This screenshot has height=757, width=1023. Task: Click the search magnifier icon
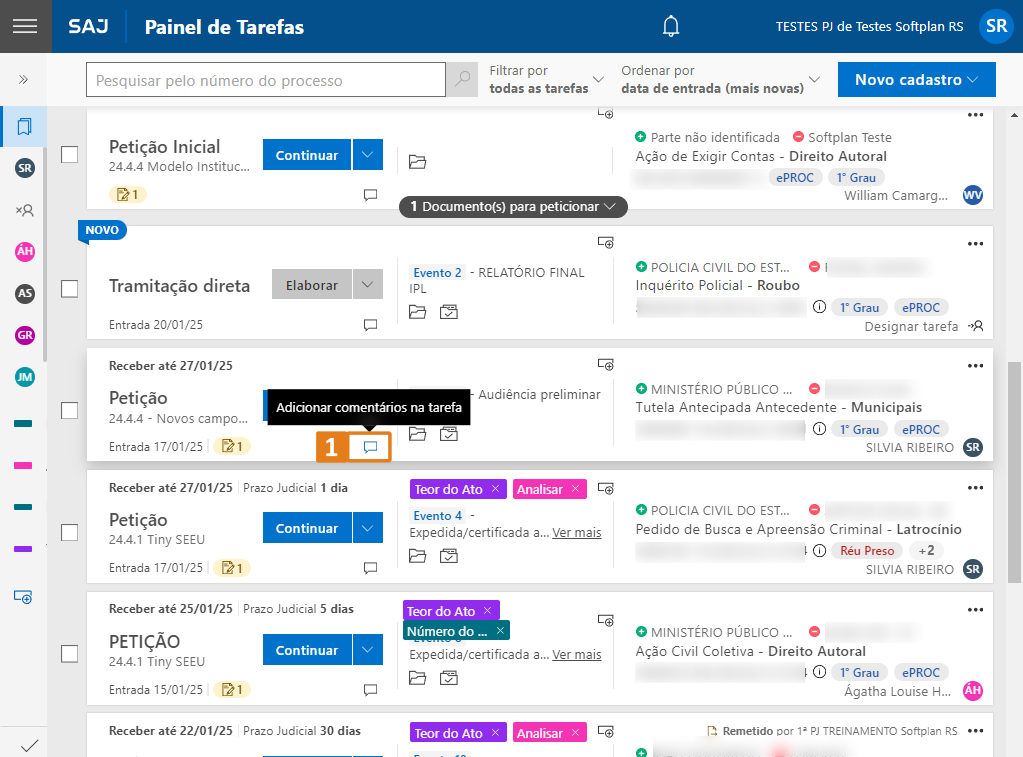coord(461,80)
